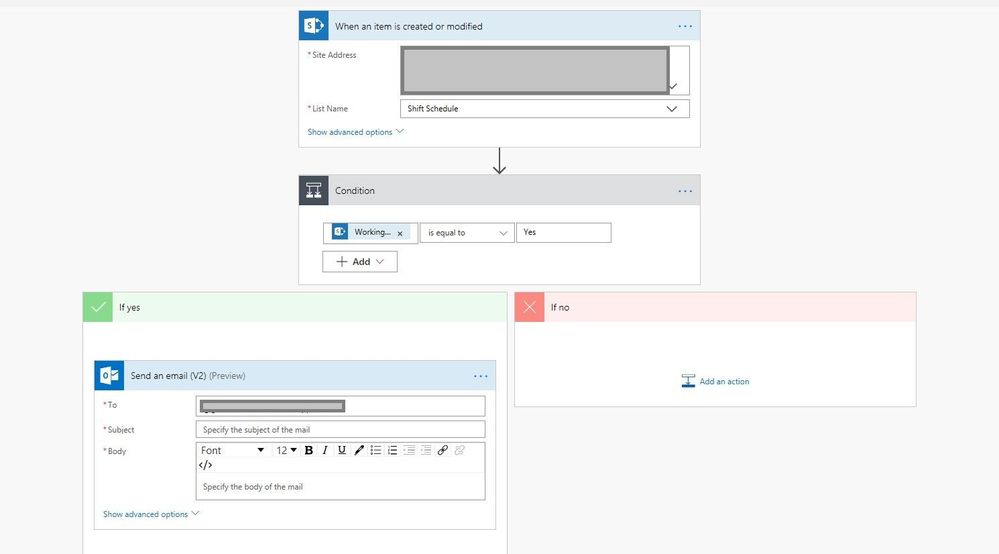Click the If no branch header
This screenshot has width=999, height=554.
[715, 307]
